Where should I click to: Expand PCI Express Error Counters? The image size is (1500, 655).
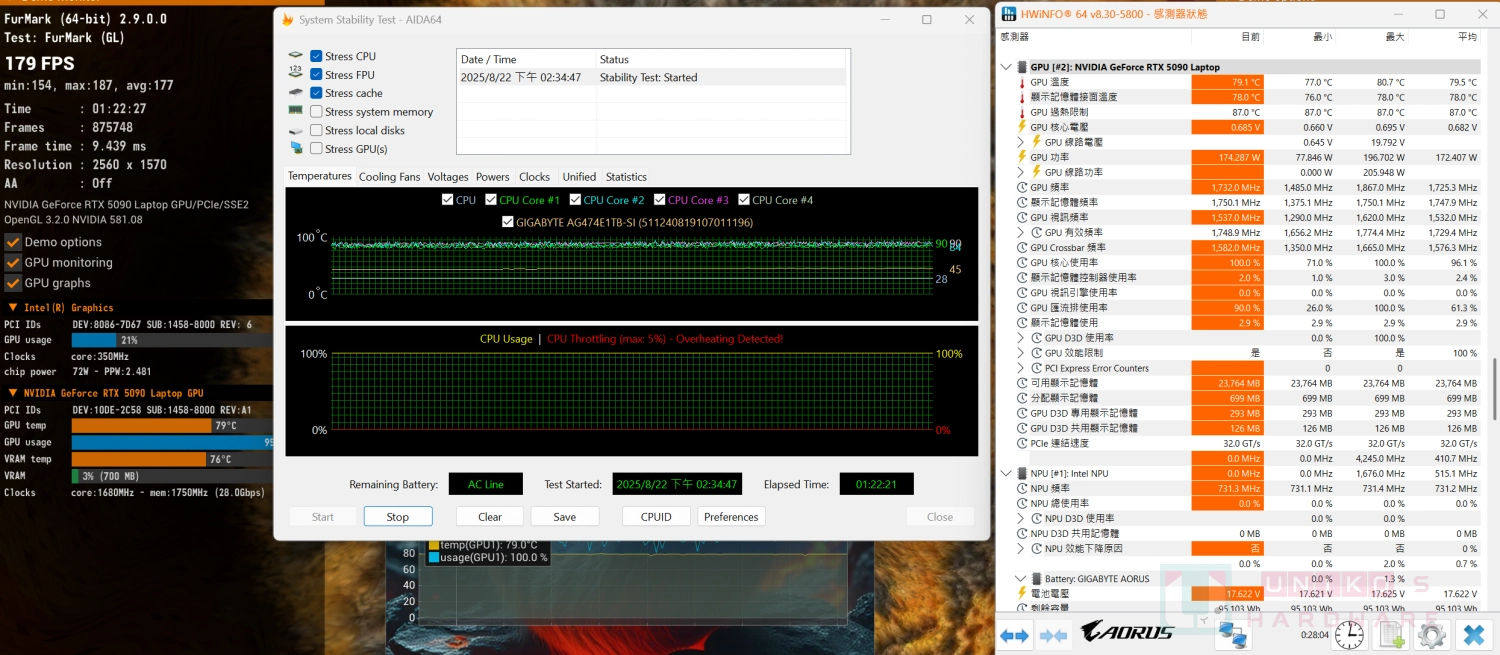pos(1022,368)
